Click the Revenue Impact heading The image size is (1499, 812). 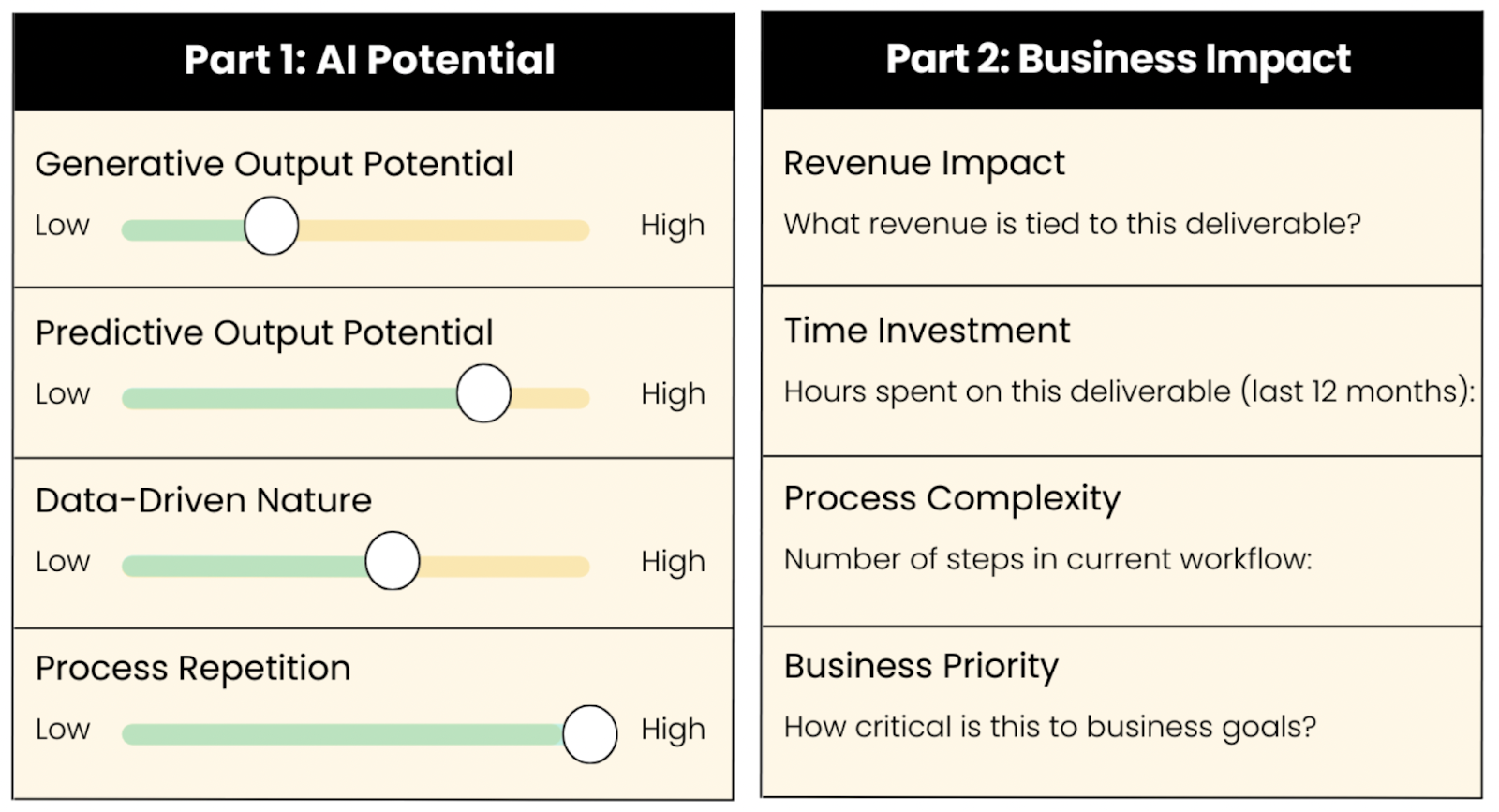tap(924, 163)
